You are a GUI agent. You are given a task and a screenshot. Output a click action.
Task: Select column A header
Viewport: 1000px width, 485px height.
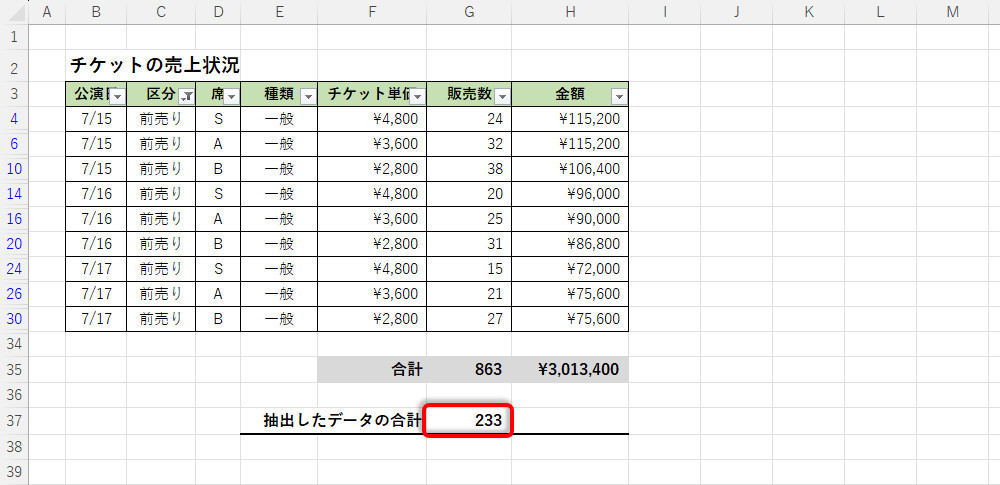point(47,11)
